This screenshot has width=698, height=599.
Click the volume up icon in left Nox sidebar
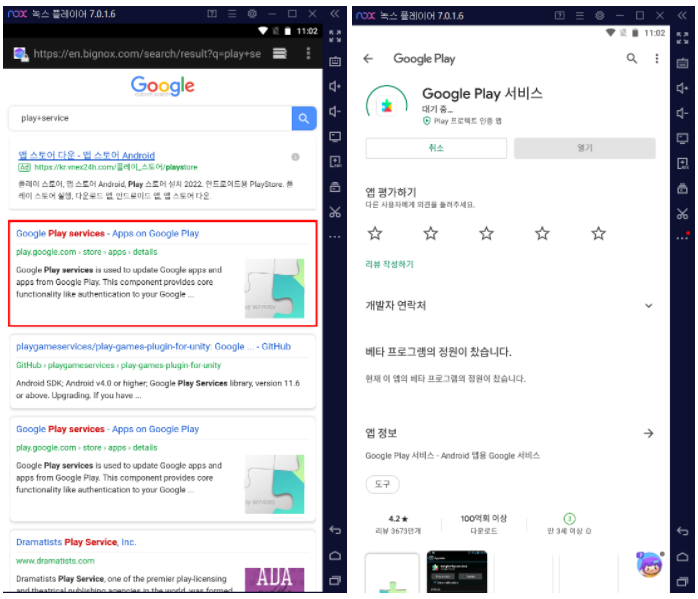point(335,86)
